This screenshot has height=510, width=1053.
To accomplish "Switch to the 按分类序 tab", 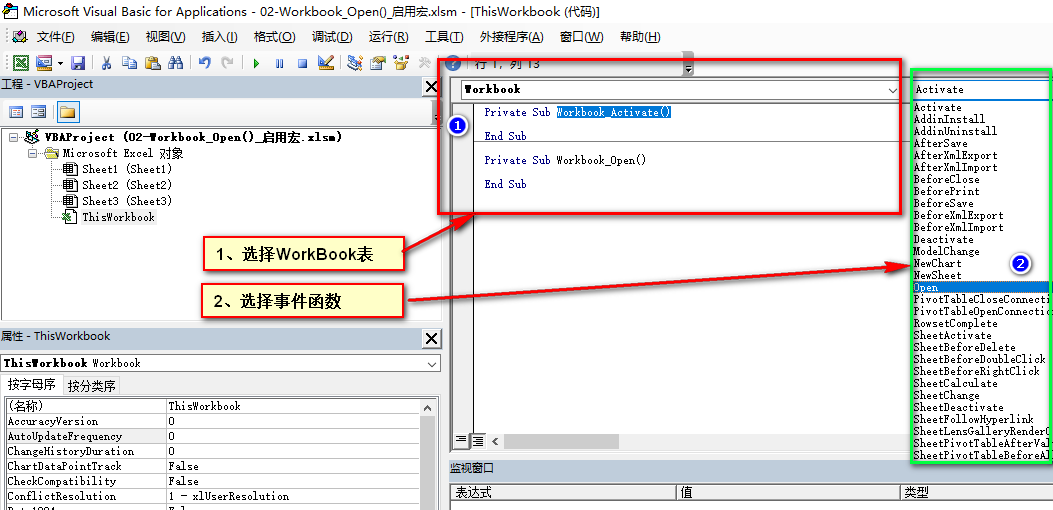I will [91, 385].
